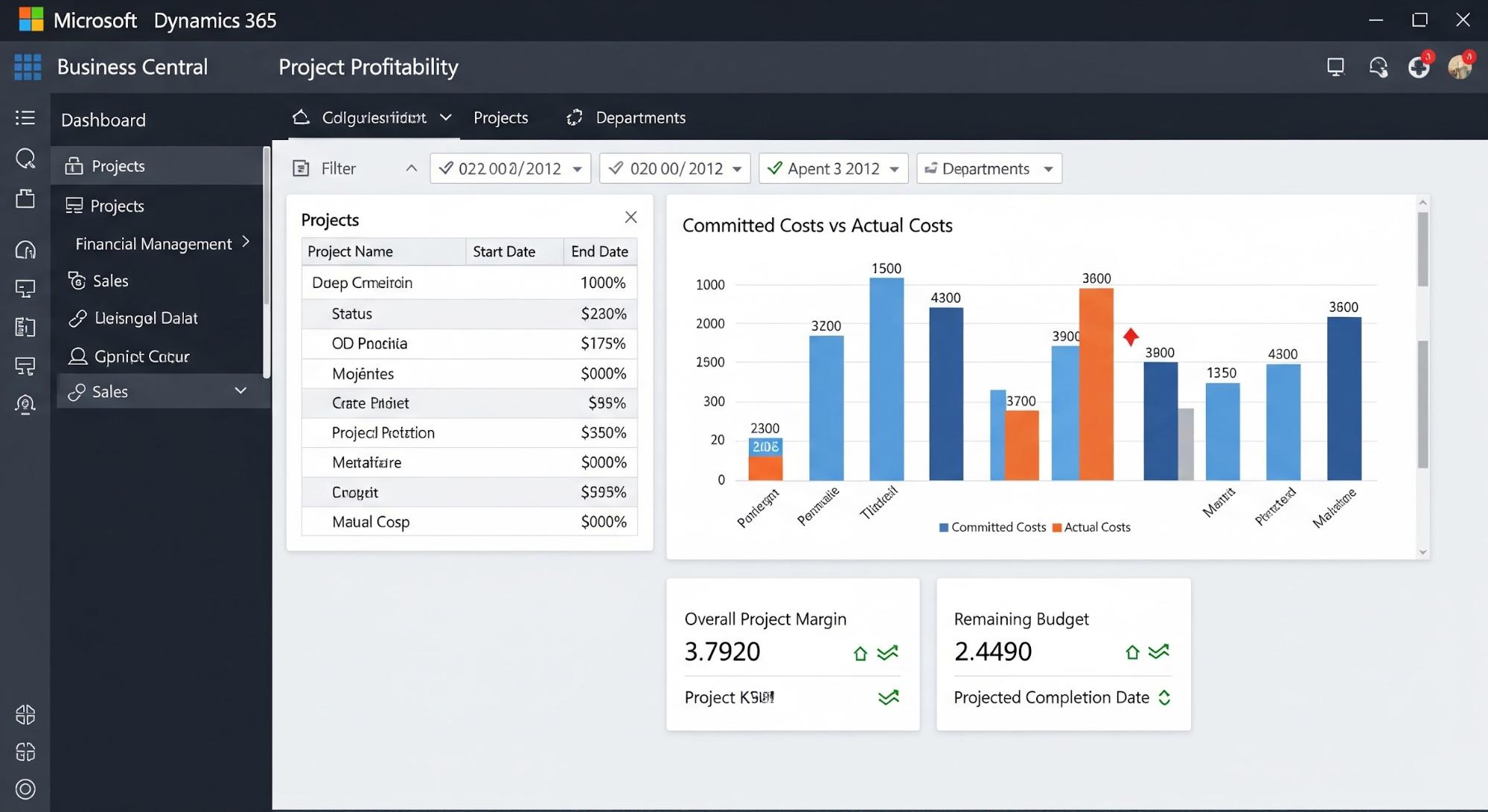
Task: Click Business Central title link
Action: coord(132,67)
